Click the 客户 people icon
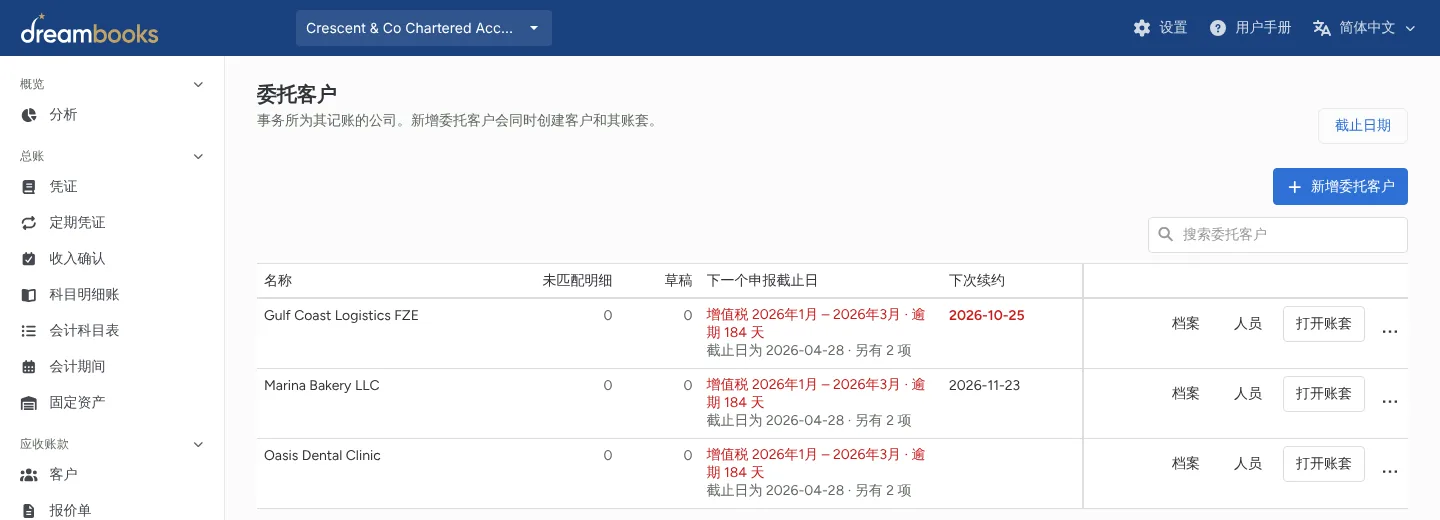The image size is (1440, 520). (x=29, y=475)
